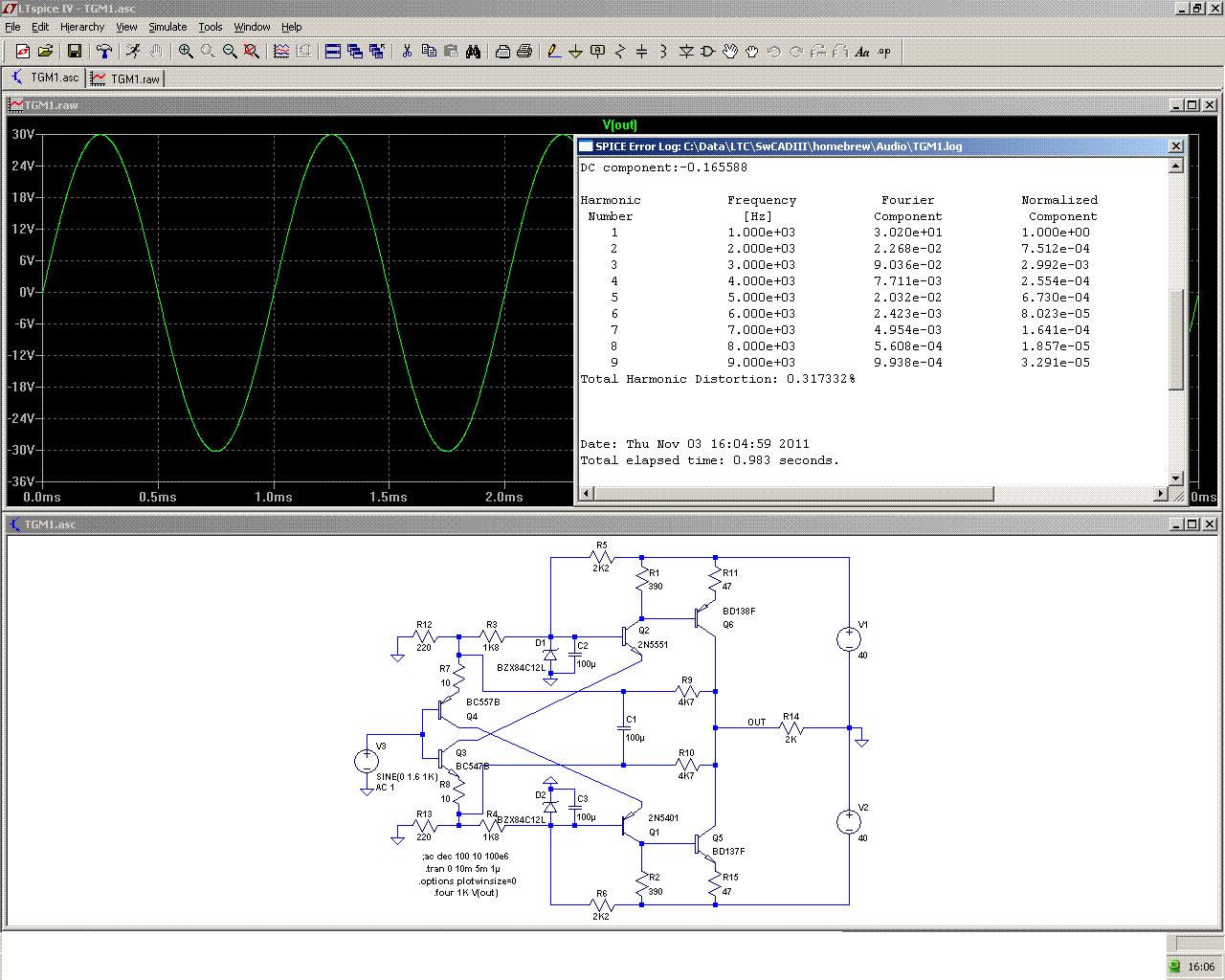Click the error log horizontal scrollbar thumb
This screenshot has width=1225, height=980.
(794, 494)
